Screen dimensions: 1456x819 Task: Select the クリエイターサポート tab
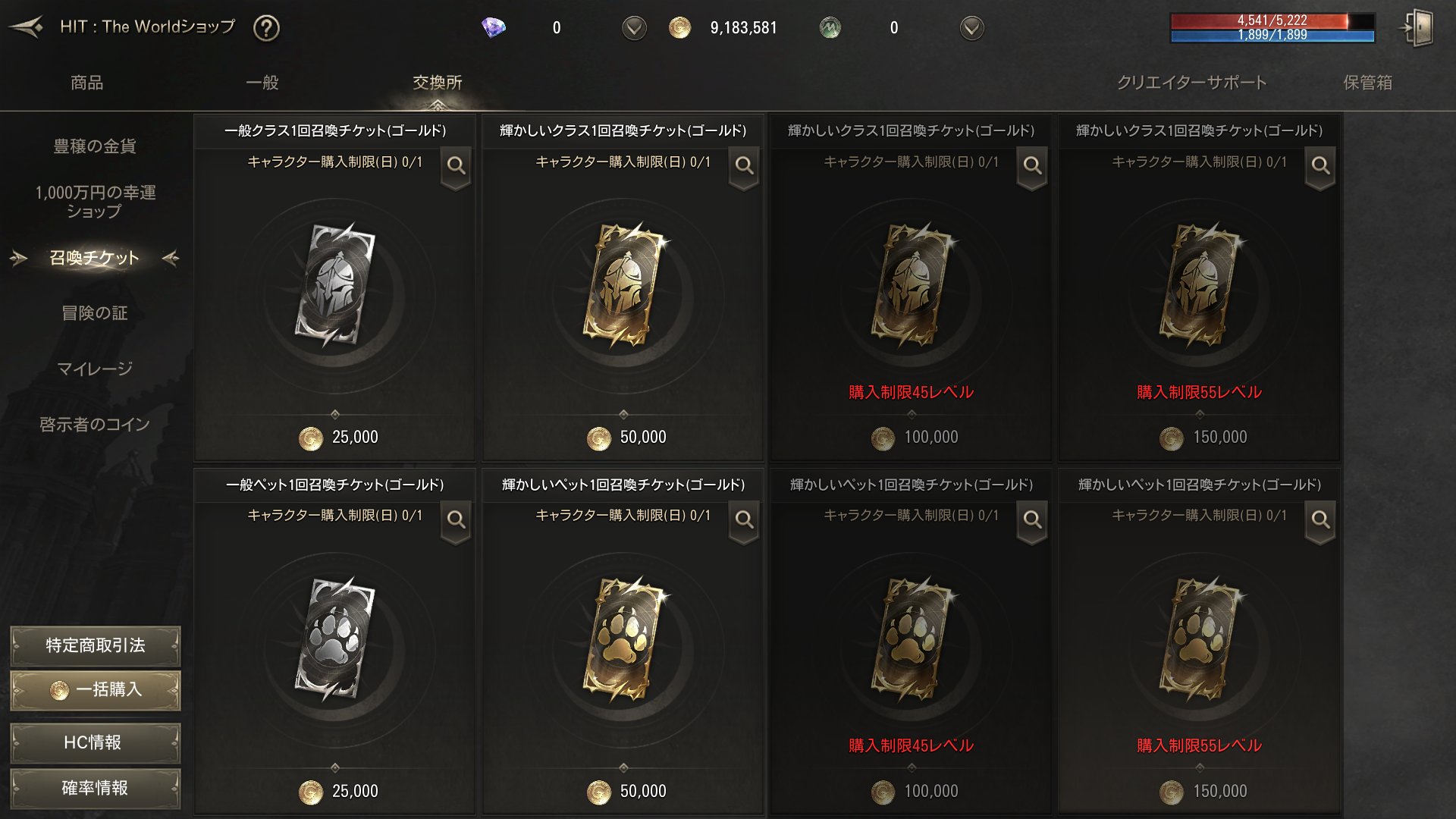[1191, 82]
